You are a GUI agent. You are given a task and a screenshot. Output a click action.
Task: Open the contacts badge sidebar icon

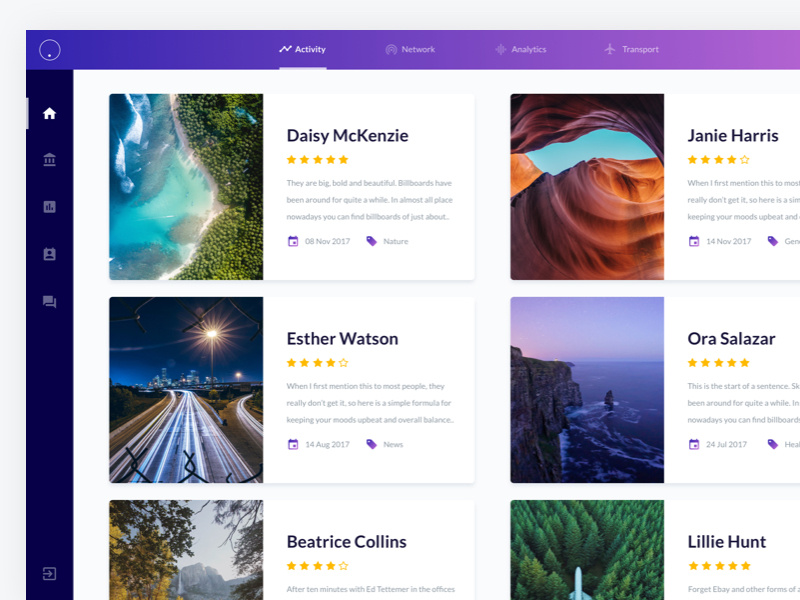[x=49, y=254]
